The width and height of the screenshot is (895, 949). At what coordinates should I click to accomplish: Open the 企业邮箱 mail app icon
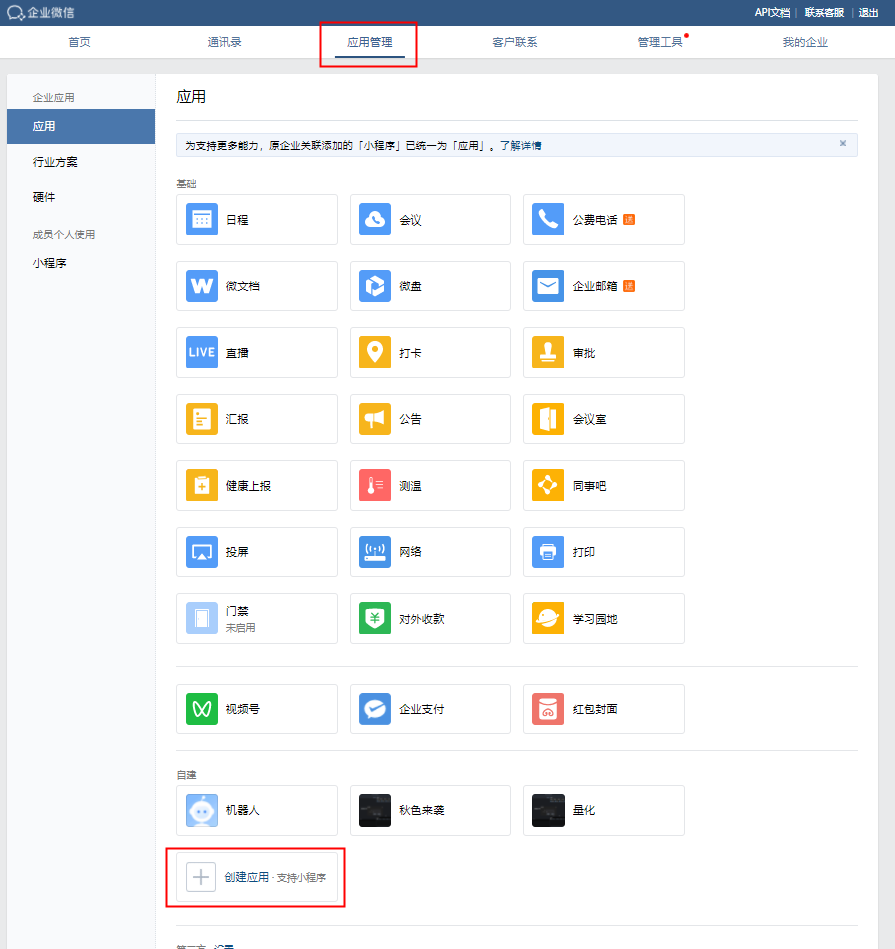point(548,286)
